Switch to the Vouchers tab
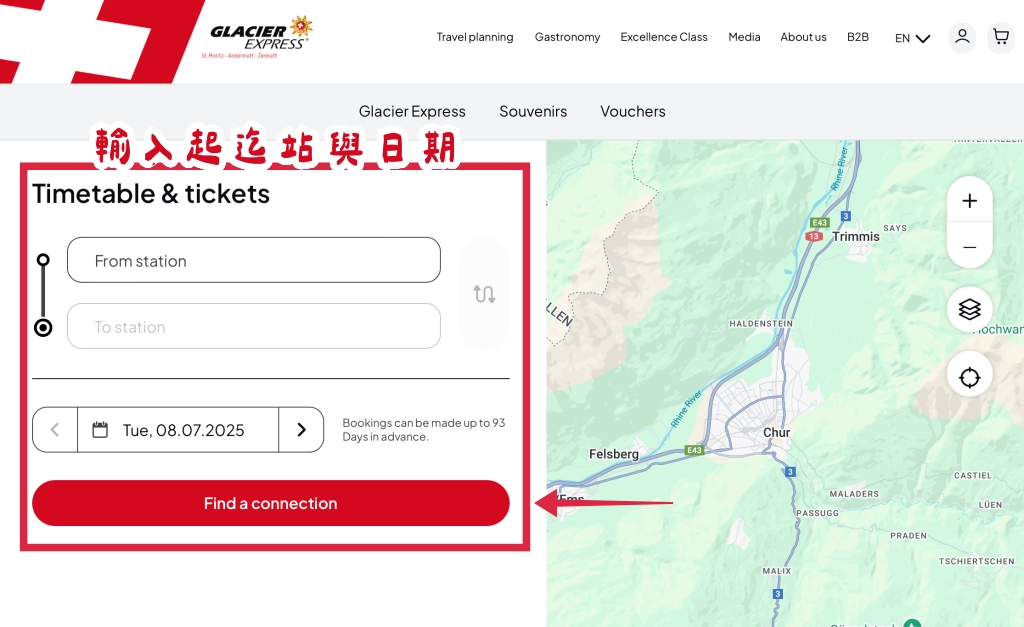1024x627 pixels. coord(633,112)
